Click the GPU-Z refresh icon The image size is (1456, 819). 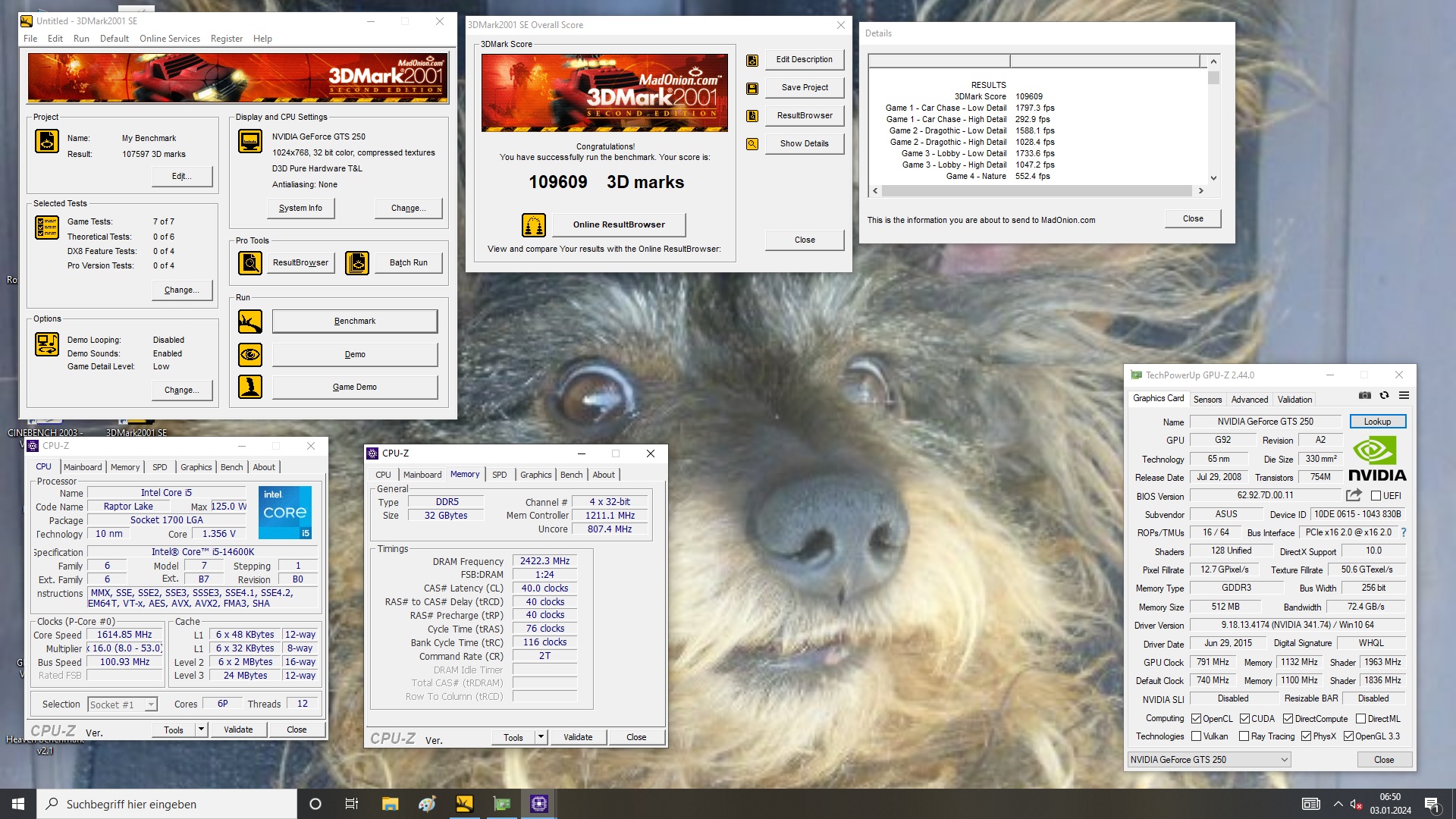pyautogui.click(x=1384, y=395)
